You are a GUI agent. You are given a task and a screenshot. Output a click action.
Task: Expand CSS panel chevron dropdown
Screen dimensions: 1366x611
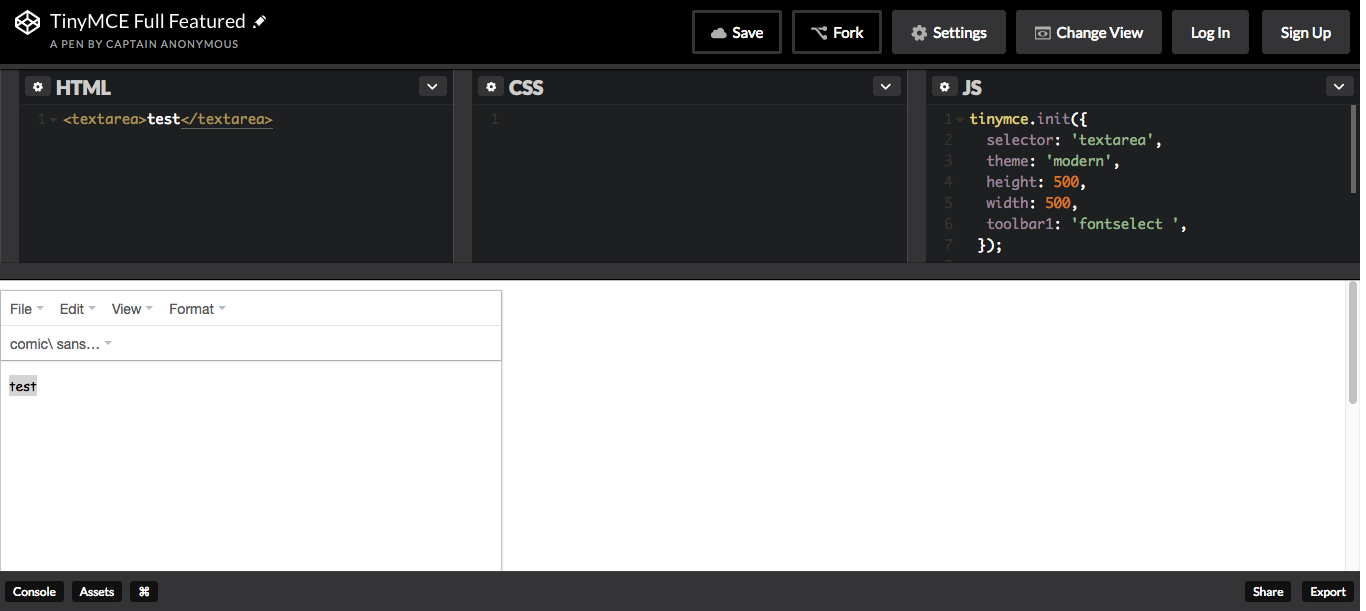886,87
